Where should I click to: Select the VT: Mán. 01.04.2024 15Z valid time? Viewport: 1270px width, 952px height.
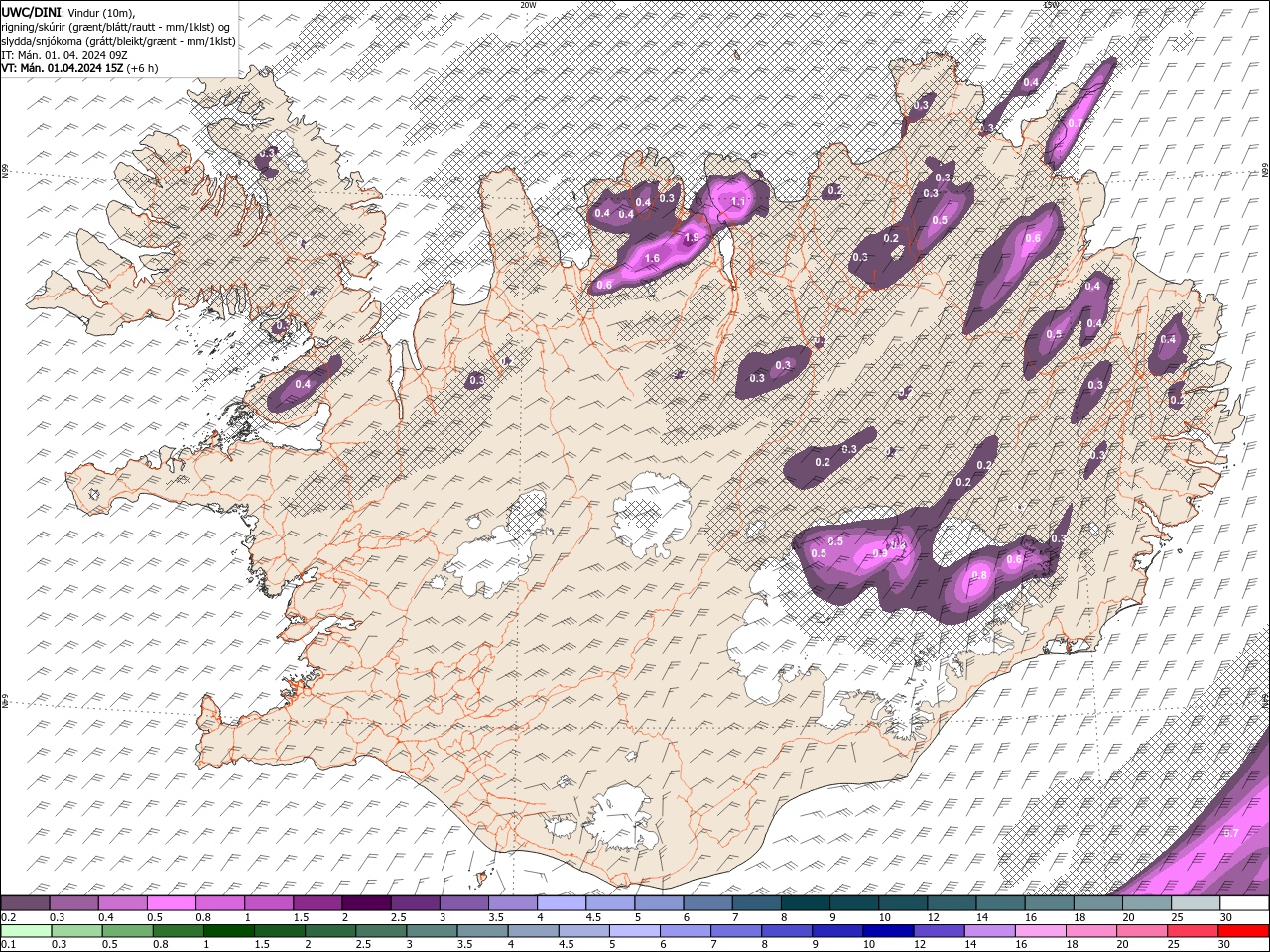coord(79,68)
